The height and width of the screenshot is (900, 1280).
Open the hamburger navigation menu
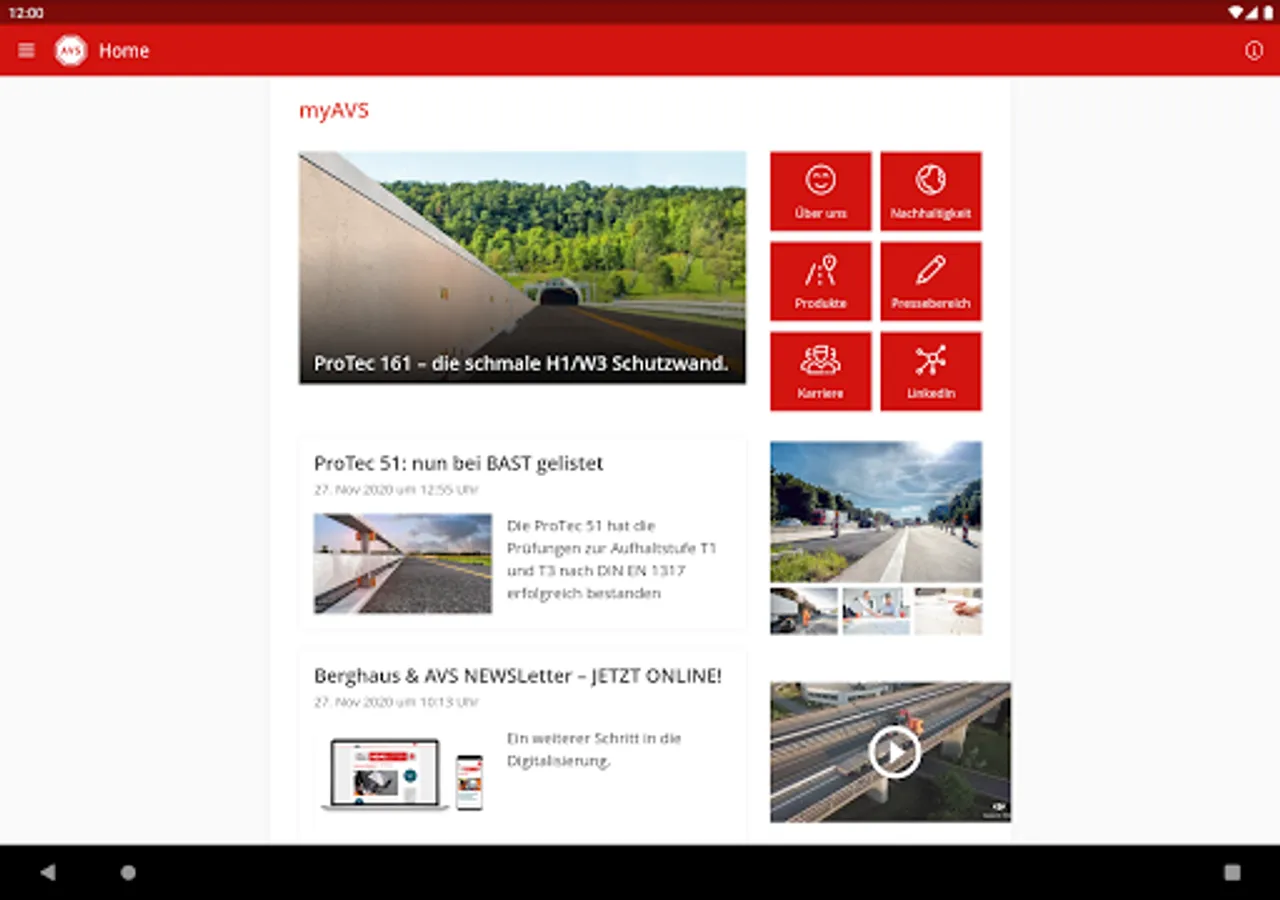pyautogui.click(x=27, y=51)
